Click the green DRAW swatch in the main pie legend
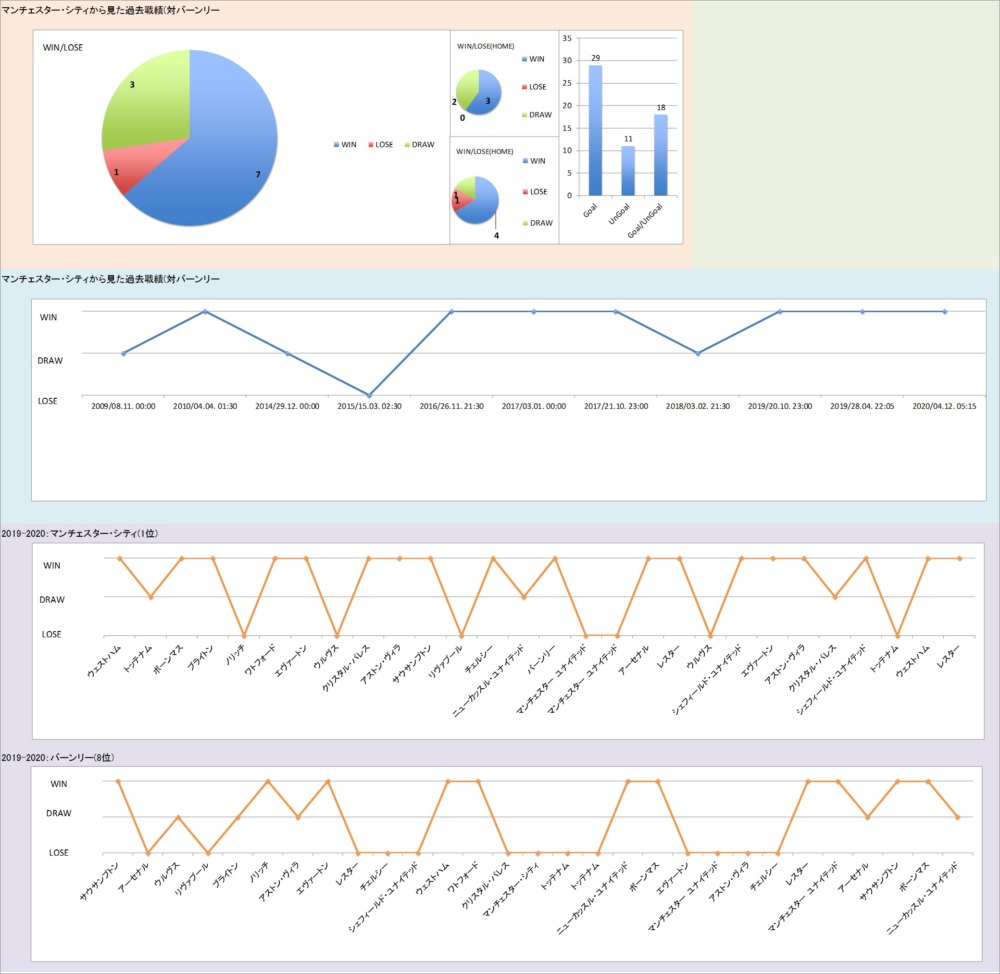Screen dimensions: 1000x974 [x=407, y=145]
